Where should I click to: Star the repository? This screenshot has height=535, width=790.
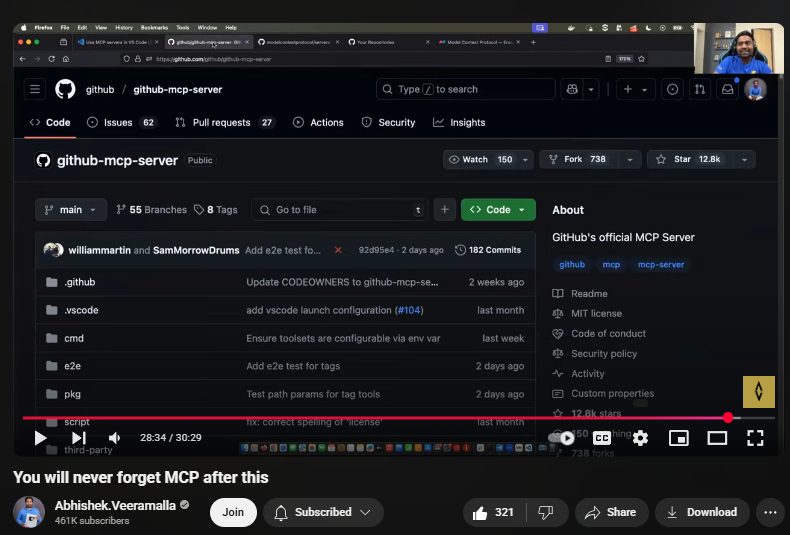[x=688, y=159]
